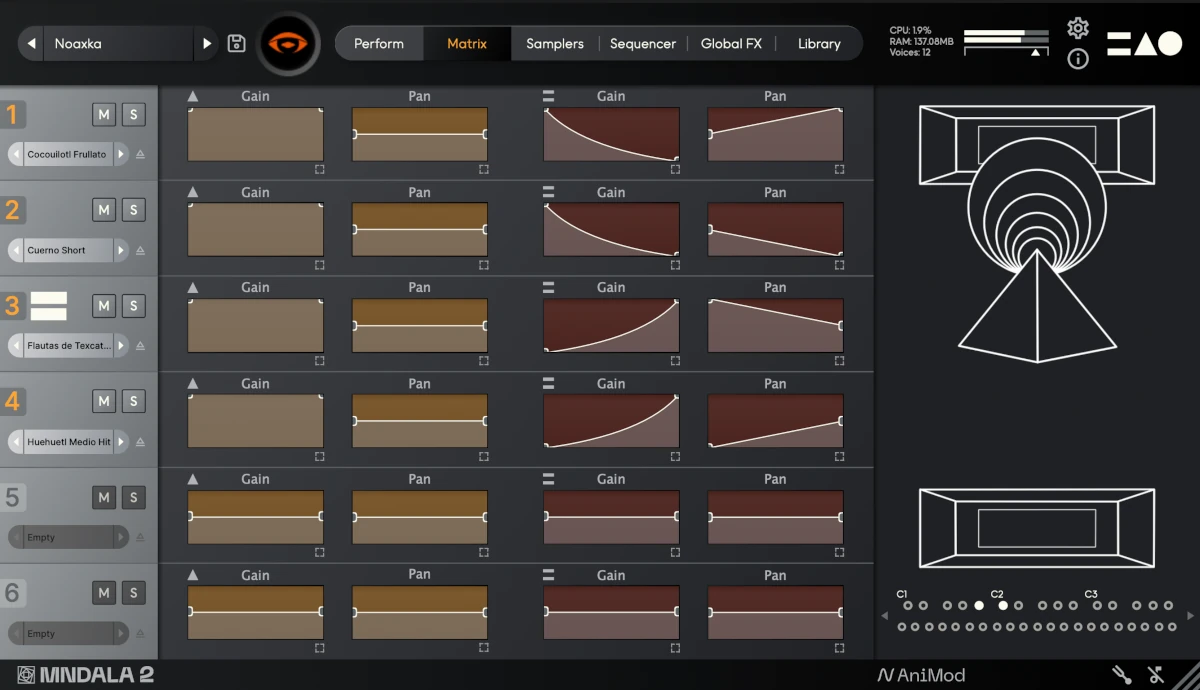Open the Library tab
This screenshot has width=1200, height=690.
(x=819, y=43)
